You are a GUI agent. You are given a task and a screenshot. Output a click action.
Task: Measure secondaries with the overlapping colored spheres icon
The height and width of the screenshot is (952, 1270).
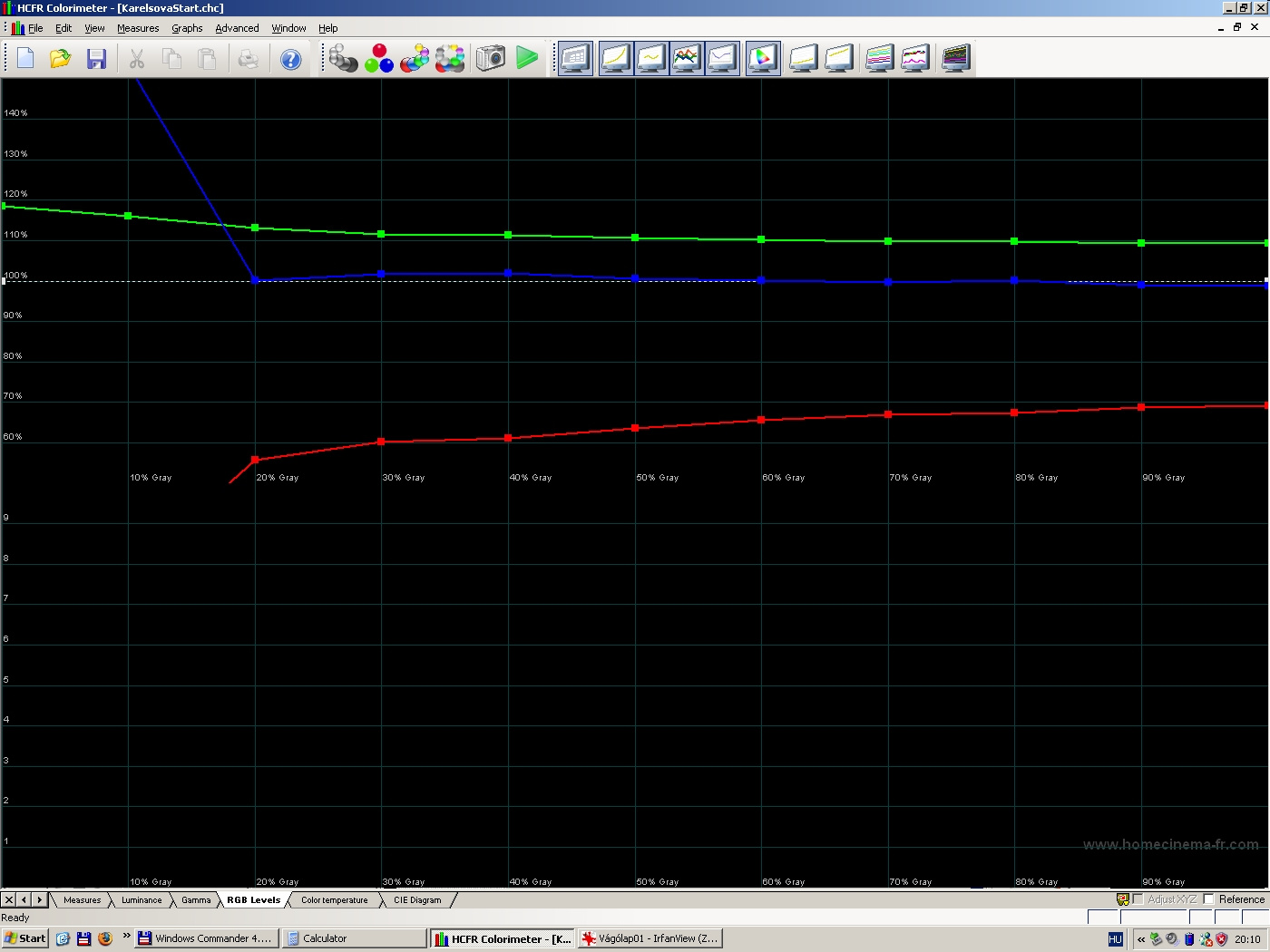(x=415, y=59)
